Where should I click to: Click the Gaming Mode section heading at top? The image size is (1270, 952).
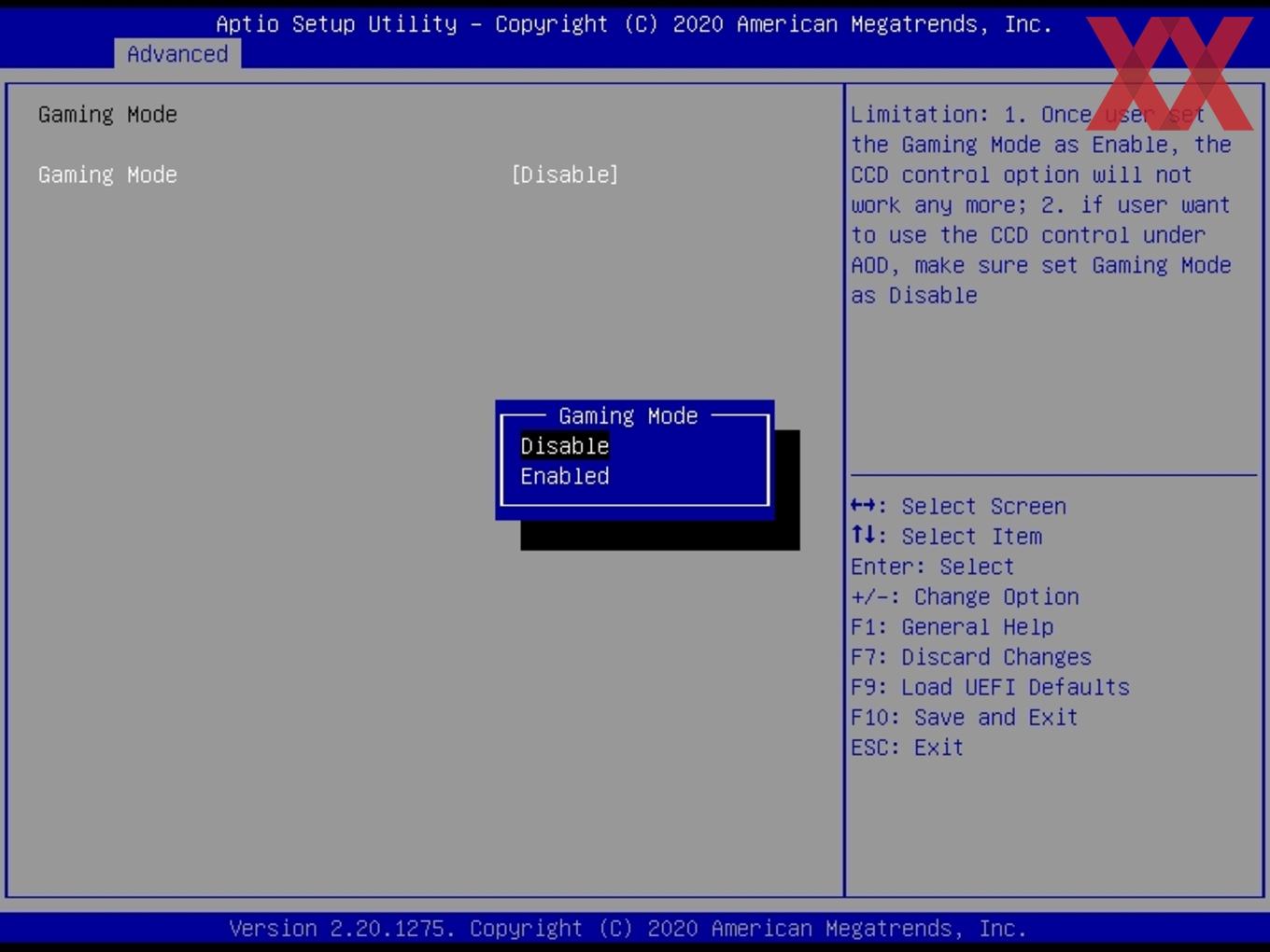tap(107, 115)
